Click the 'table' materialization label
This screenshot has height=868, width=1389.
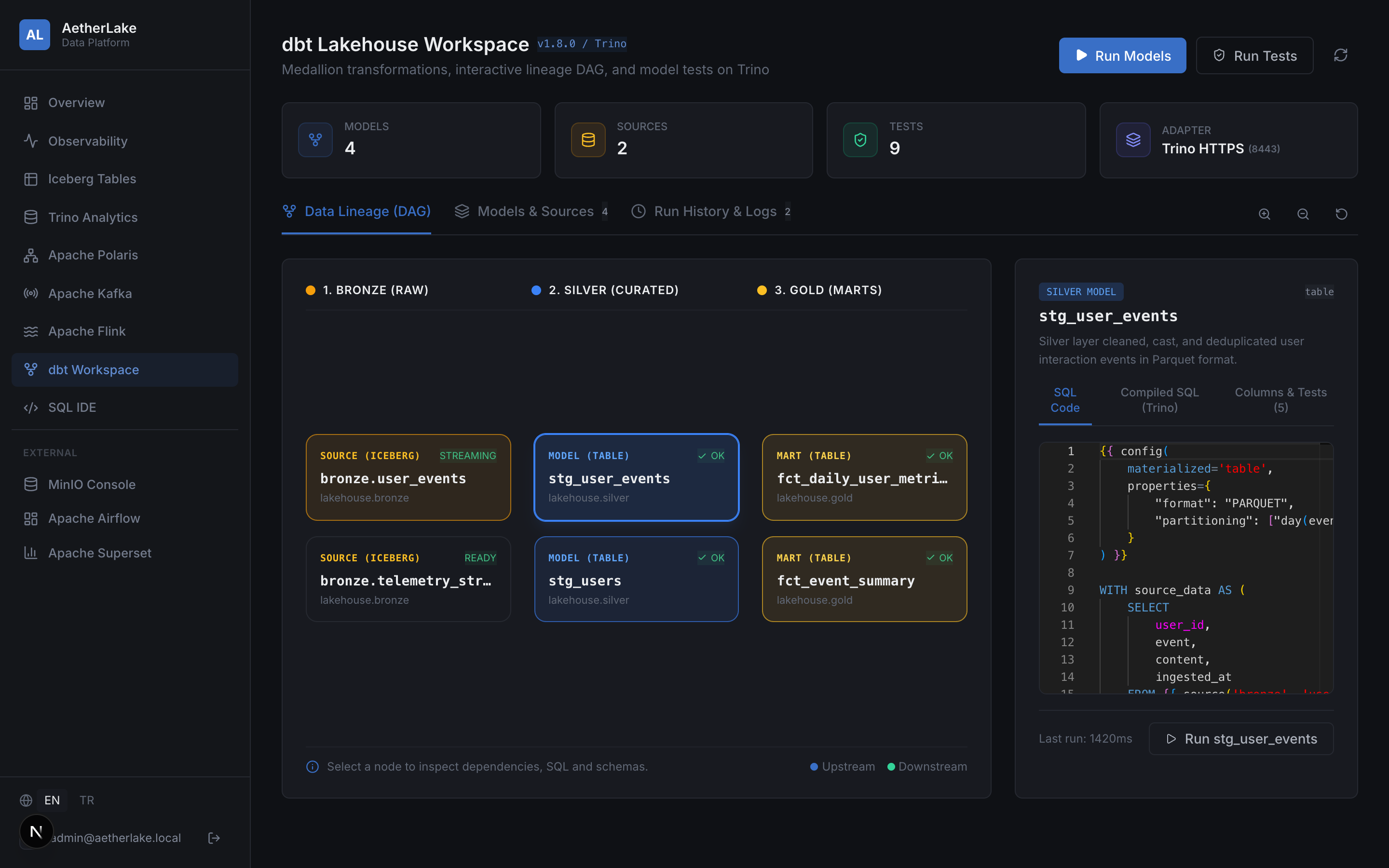[x=1319, y=292]
